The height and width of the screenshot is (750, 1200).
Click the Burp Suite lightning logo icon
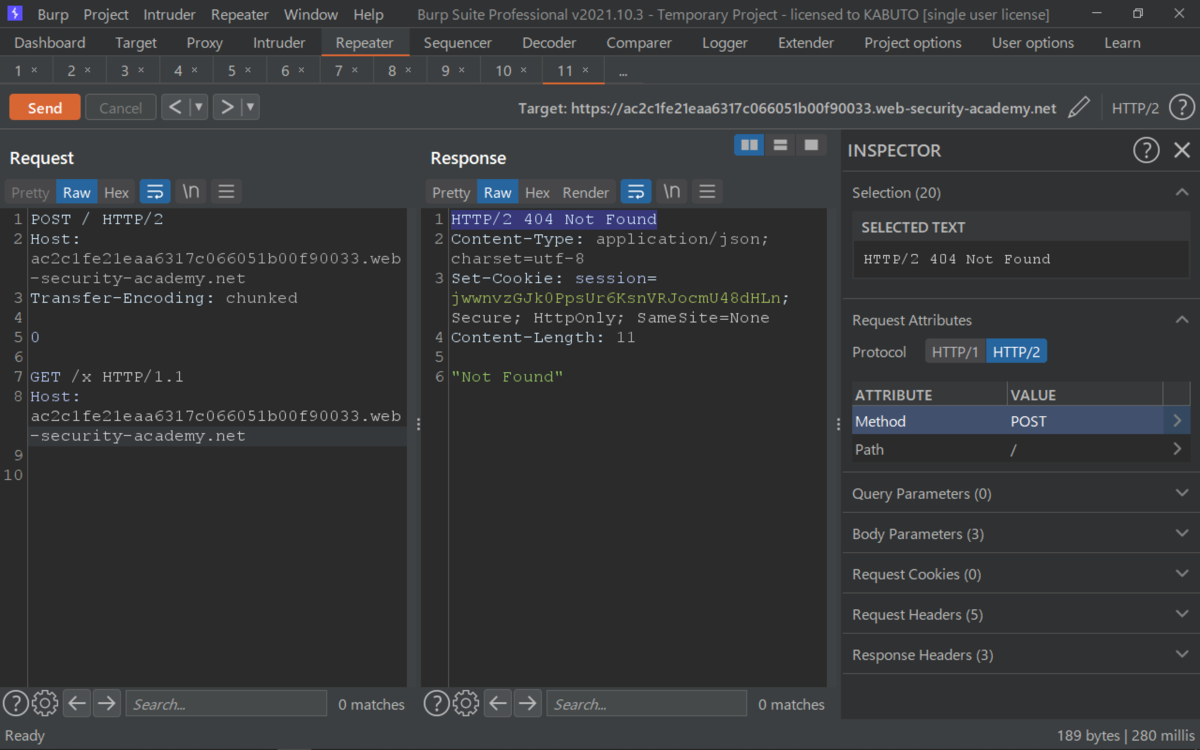pyautogui.click(x=14, y=14)
